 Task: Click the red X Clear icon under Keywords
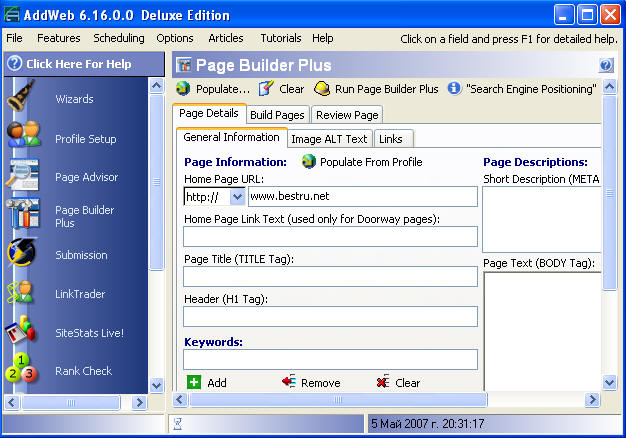383,382
